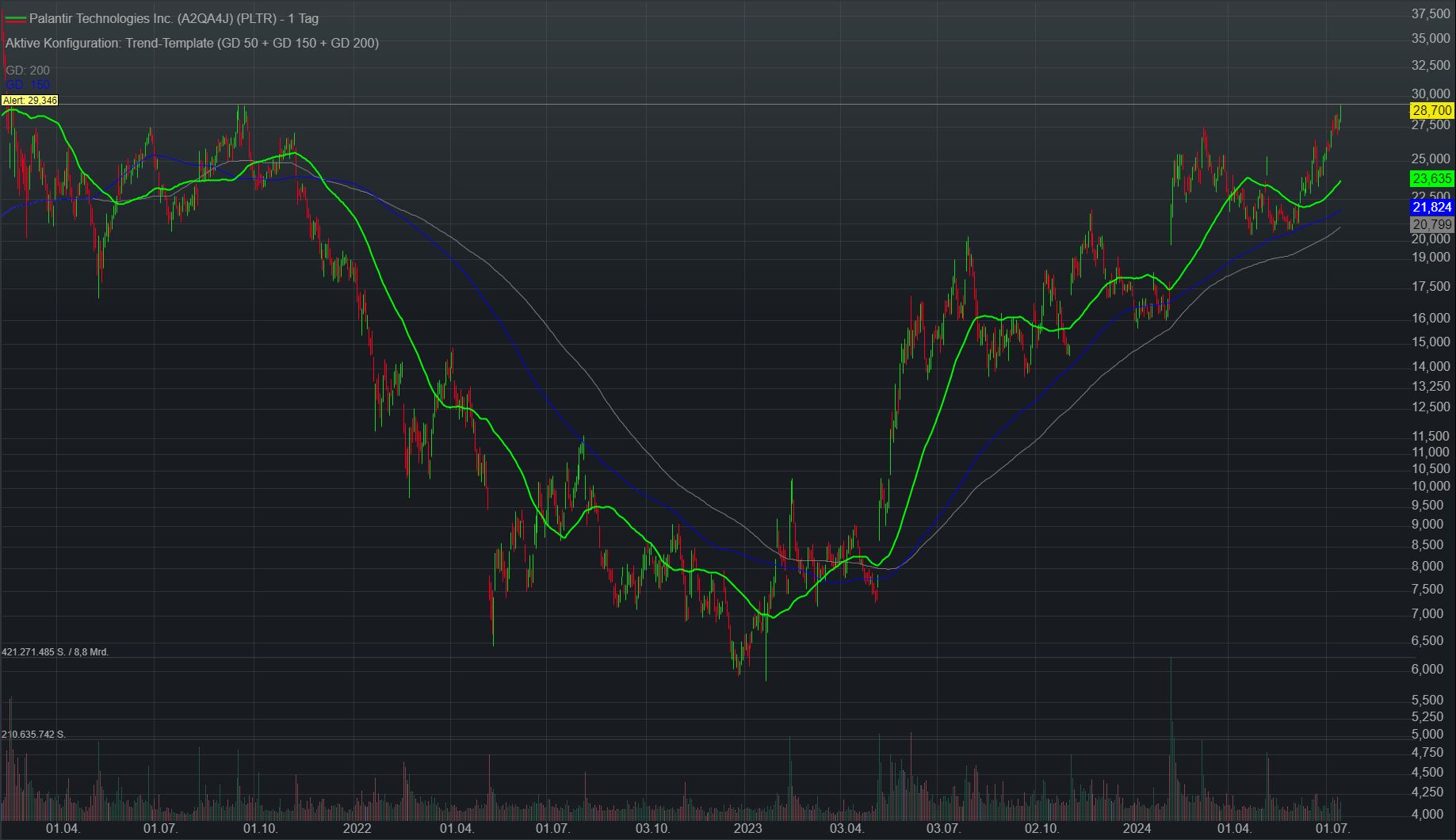
Task: Click the 13,250 price axis label
Action: click(1431, 386)
